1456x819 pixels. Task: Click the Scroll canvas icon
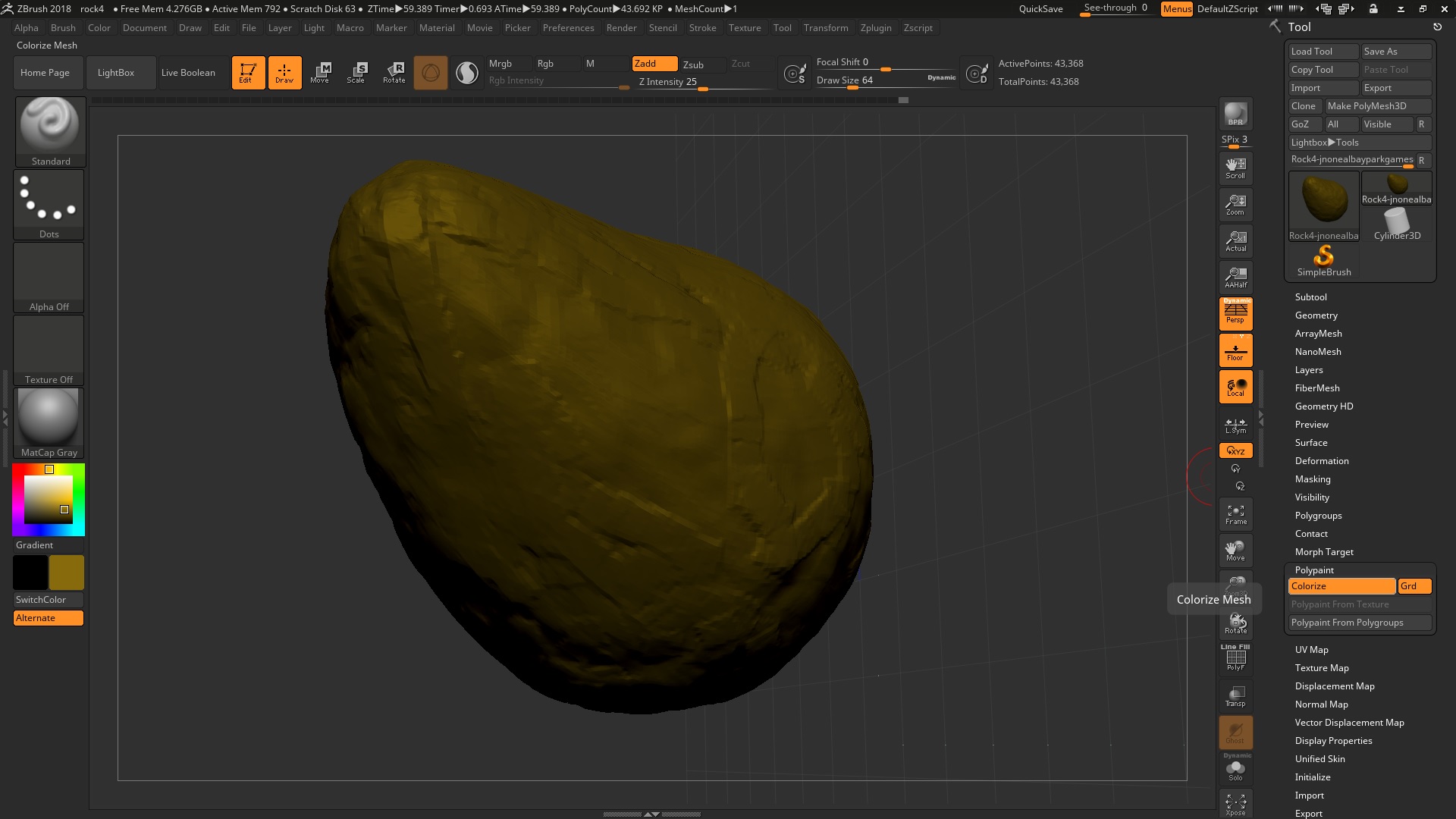[1235, 168]
